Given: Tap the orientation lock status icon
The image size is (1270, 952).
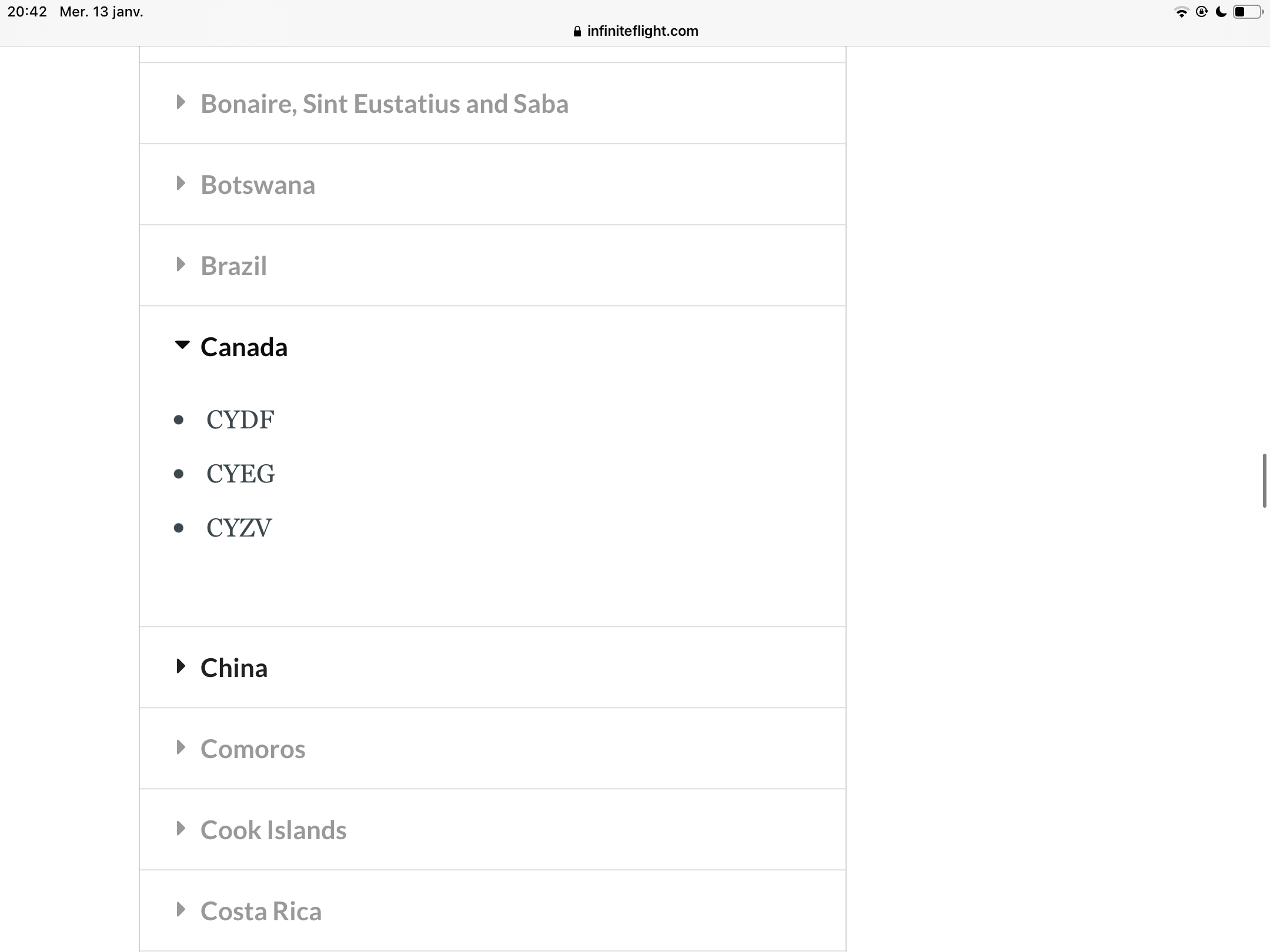Looking at the screenshot, I should (1202, 12).
